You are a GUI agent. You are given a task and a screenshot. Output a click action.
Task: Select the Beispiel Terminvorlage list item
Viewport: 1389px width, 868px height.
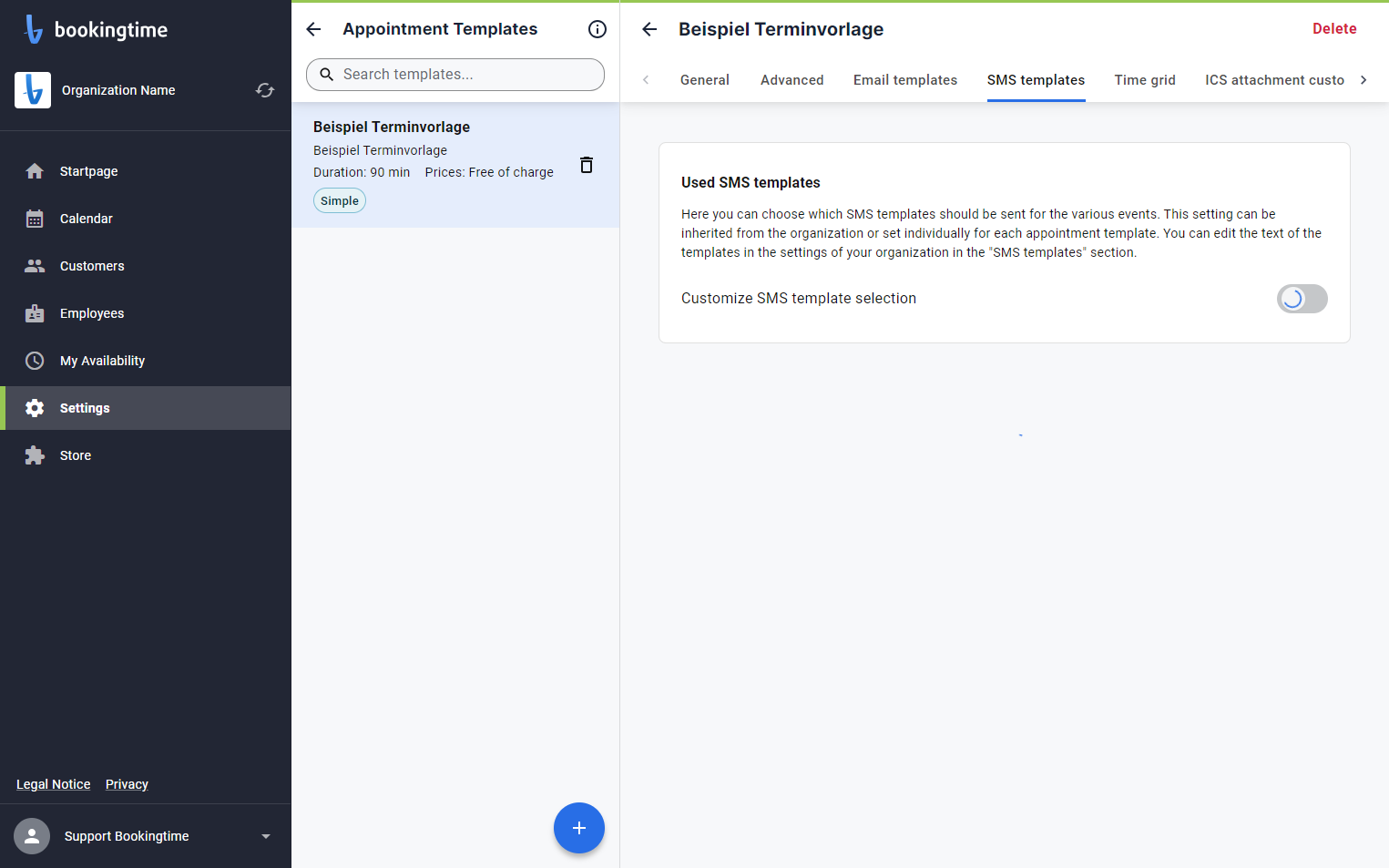tap(455, 165)
